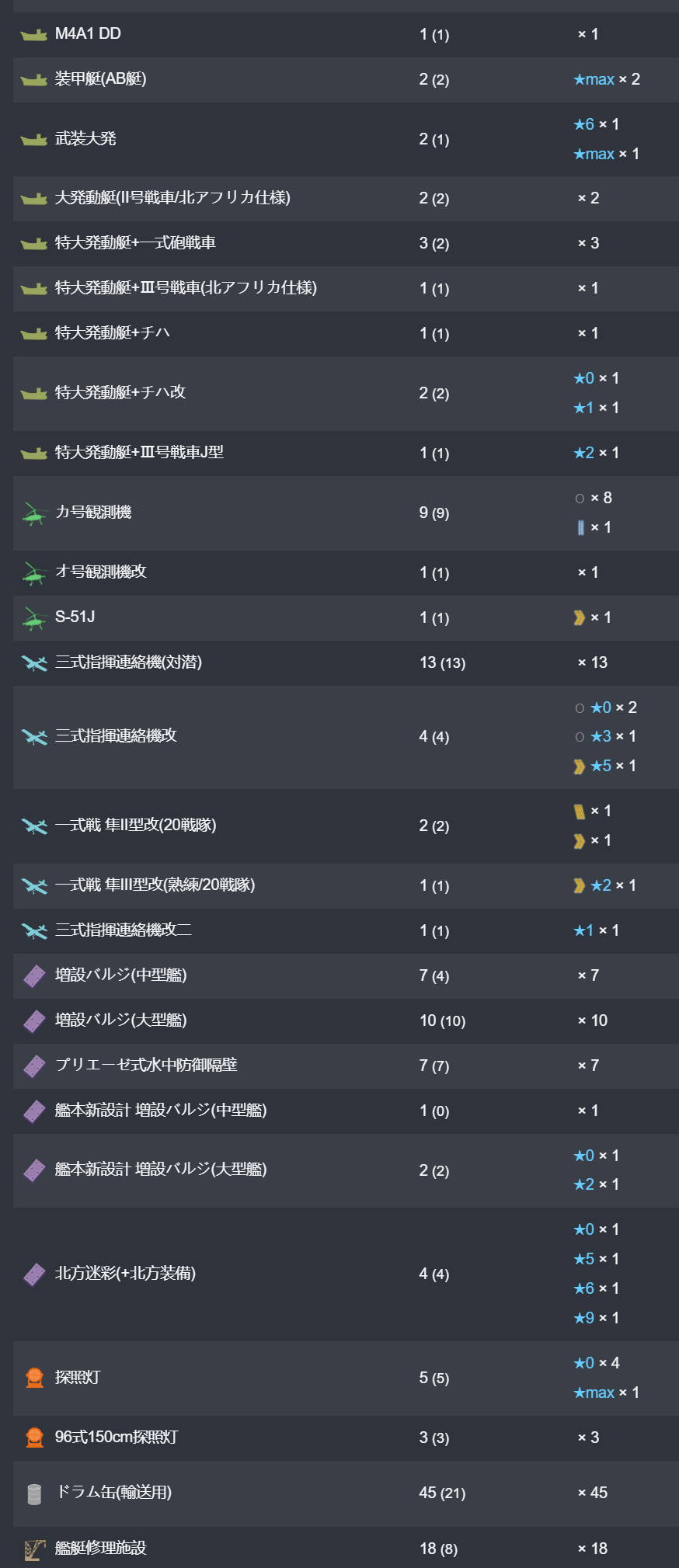Click the plane icon next to 三式指揮連絡機(対潜)

click(x=34, y=663)
